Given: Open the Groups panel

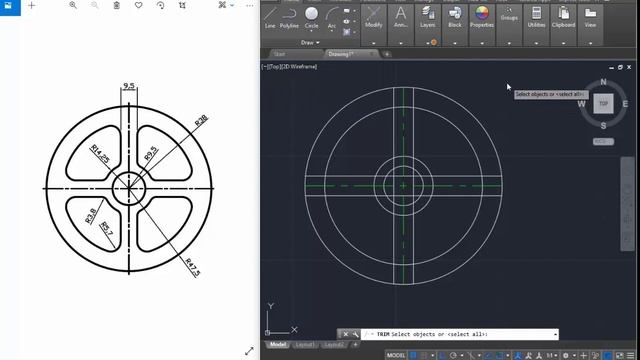Looking at the screenshot, I should 509,15.
